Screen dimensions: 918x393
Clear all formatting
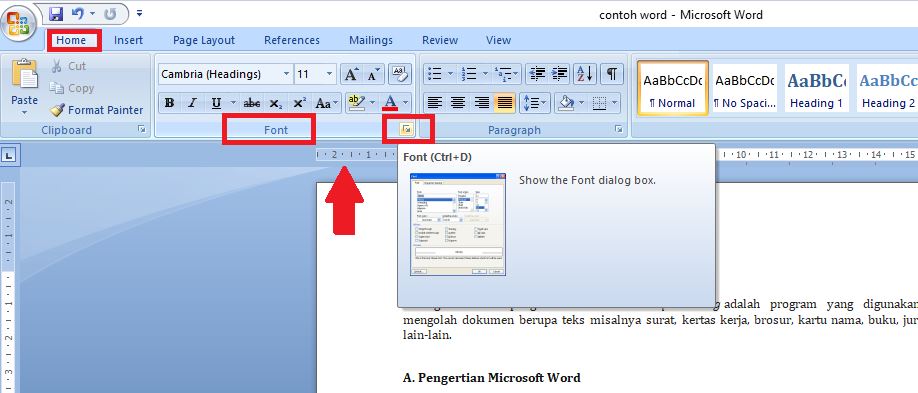click(x=400, y=74)
